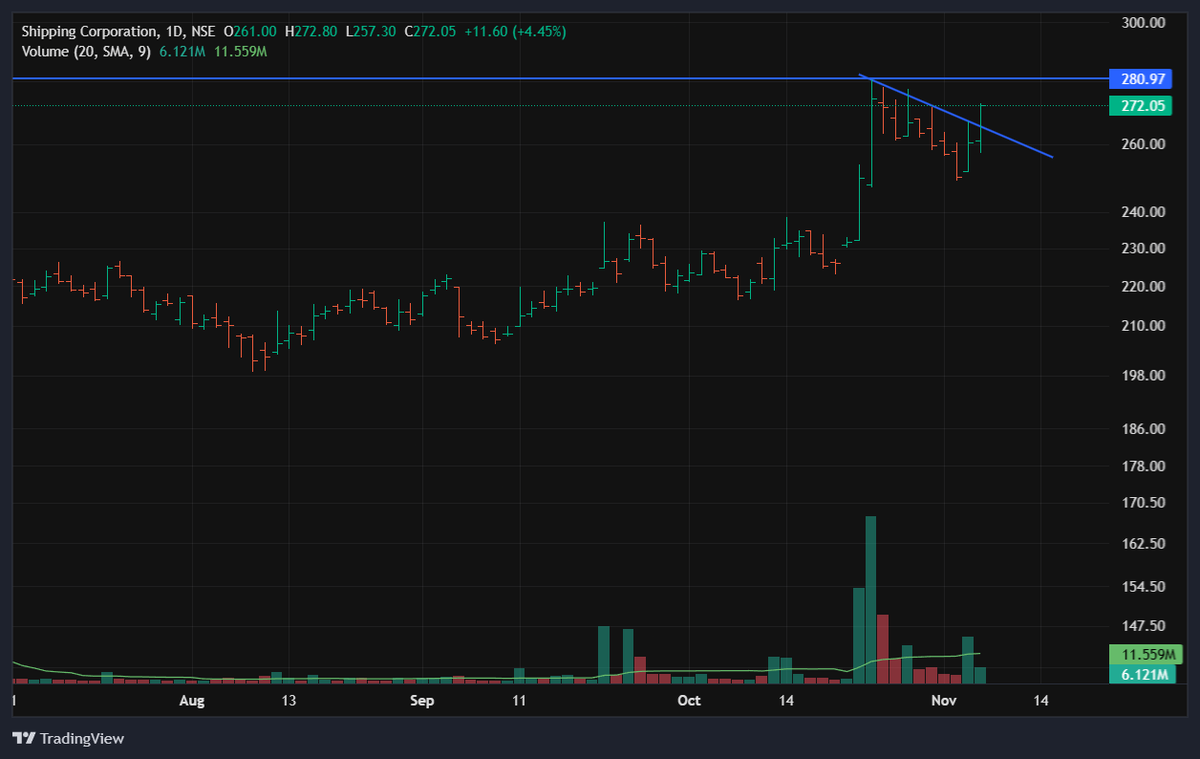Click the 198.00 price axis label
The width and height of the screenshot is (1200, 759).
[1141, 375]
